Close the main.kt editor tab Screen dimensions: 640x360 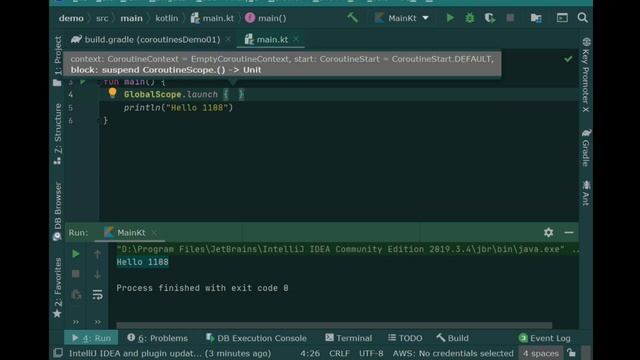tap(296, 39)
